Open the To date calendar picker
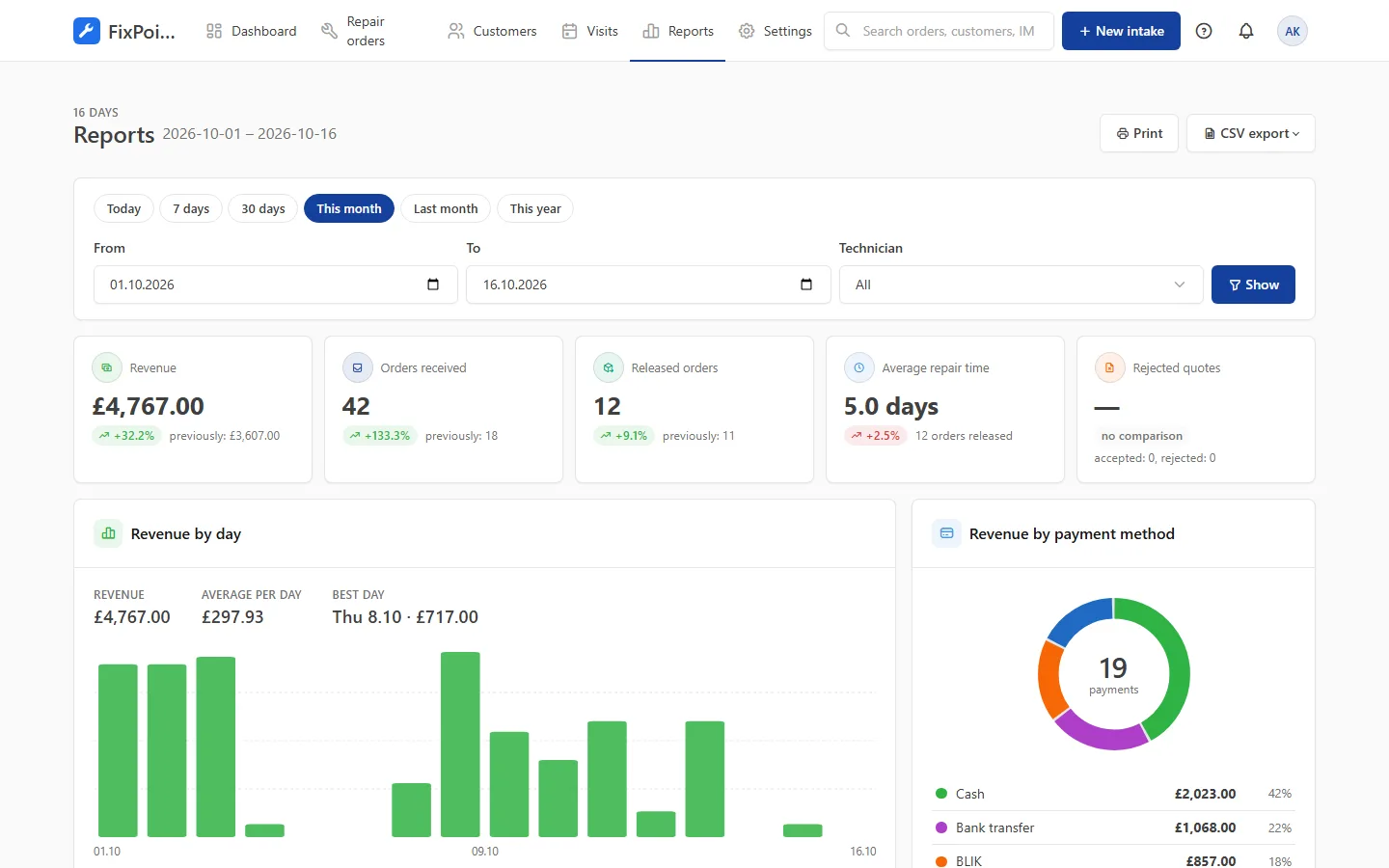This screenshot has width=1389, height=868. click(x=806, y=285)
